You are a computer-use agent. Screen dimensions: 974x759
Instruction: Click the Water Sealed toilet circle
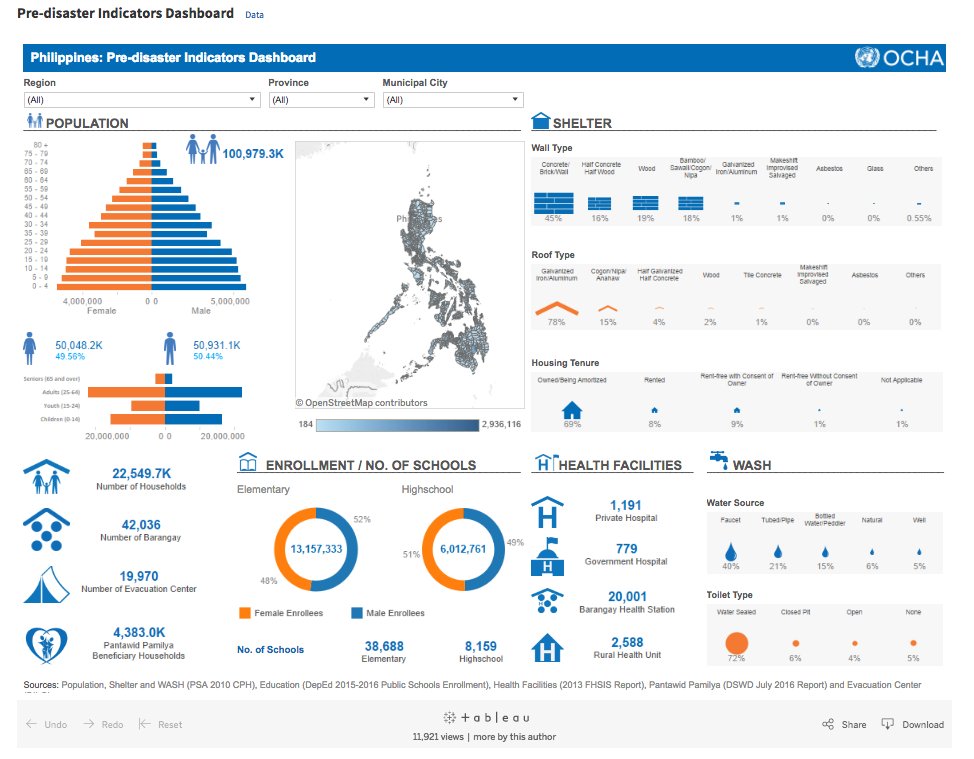[x=737, y=644]
